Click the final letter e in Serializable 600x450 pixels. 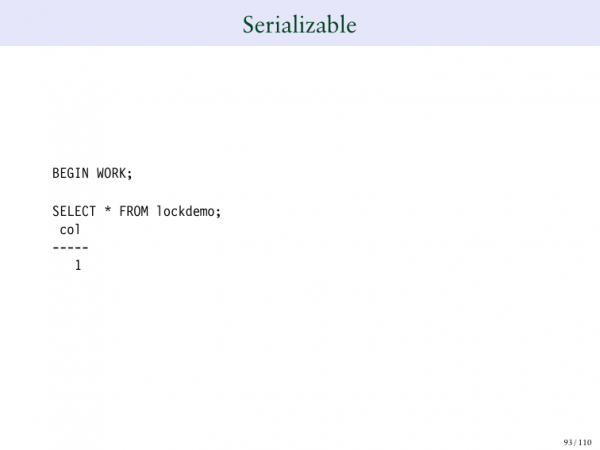(350, 25)
